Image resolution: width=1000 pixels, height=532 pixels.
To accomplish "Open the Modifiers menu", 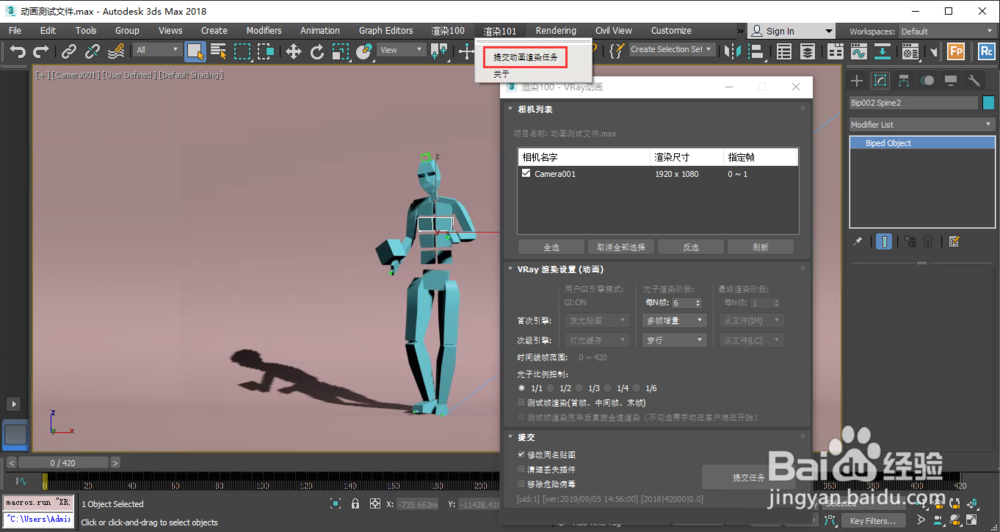I will (263, 31).
